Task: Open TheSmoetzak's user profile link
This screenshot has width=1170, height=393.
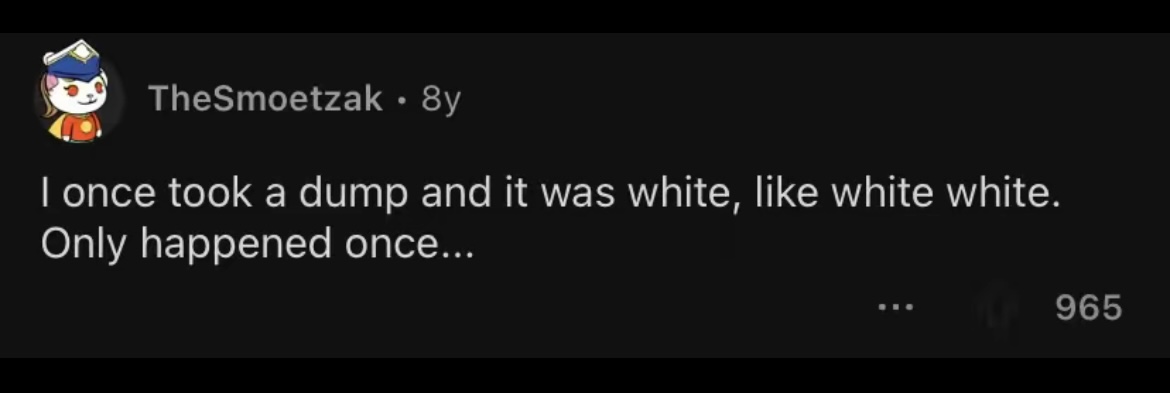Action: click(x=266, y=98)
